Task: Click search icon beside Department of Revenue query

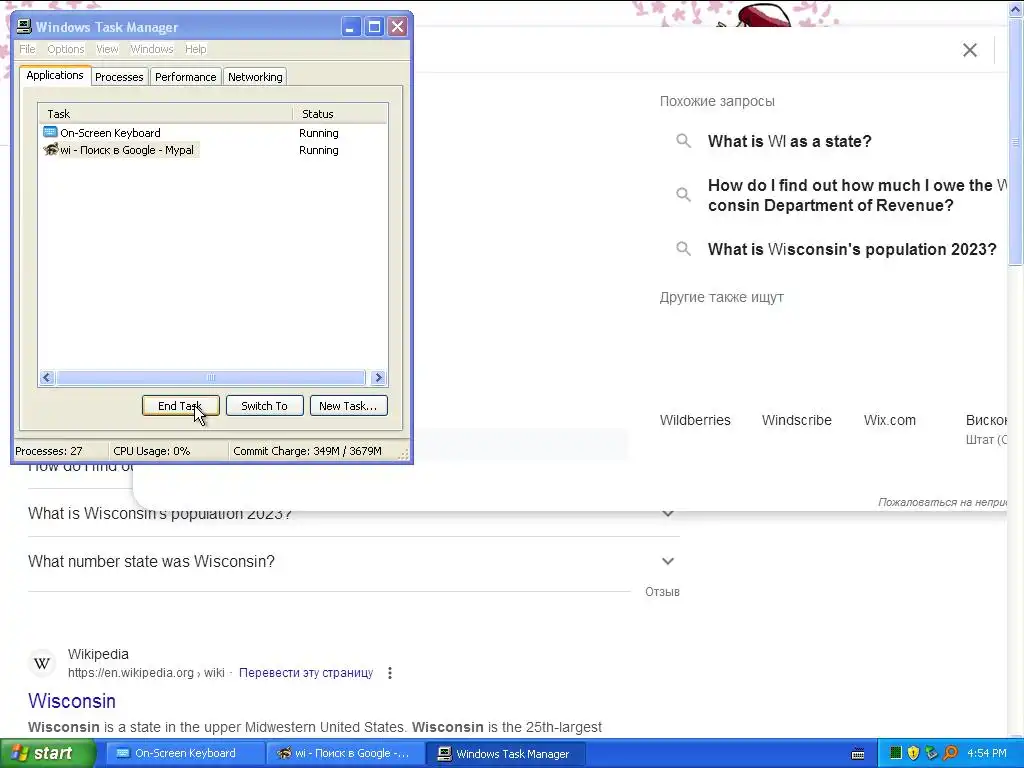Action: [x=683, y=195]
